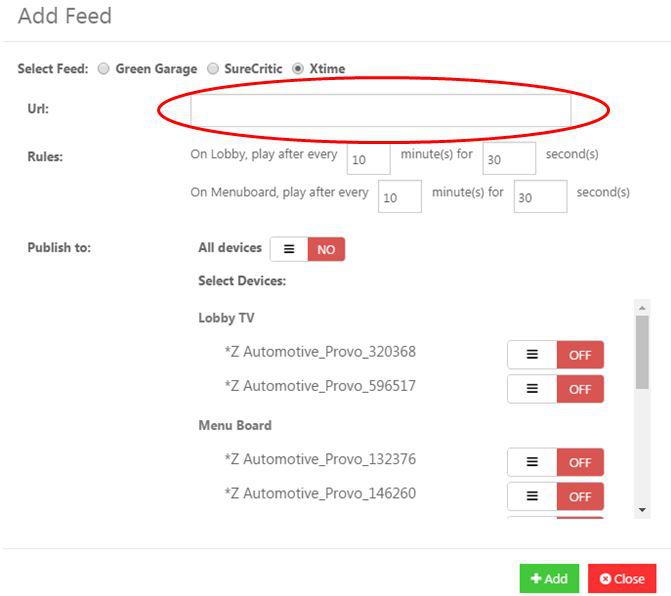Screen dimensions: 671x596
Task: Click handle icon for Provo_132376 switch
Action: click(532, 462)
